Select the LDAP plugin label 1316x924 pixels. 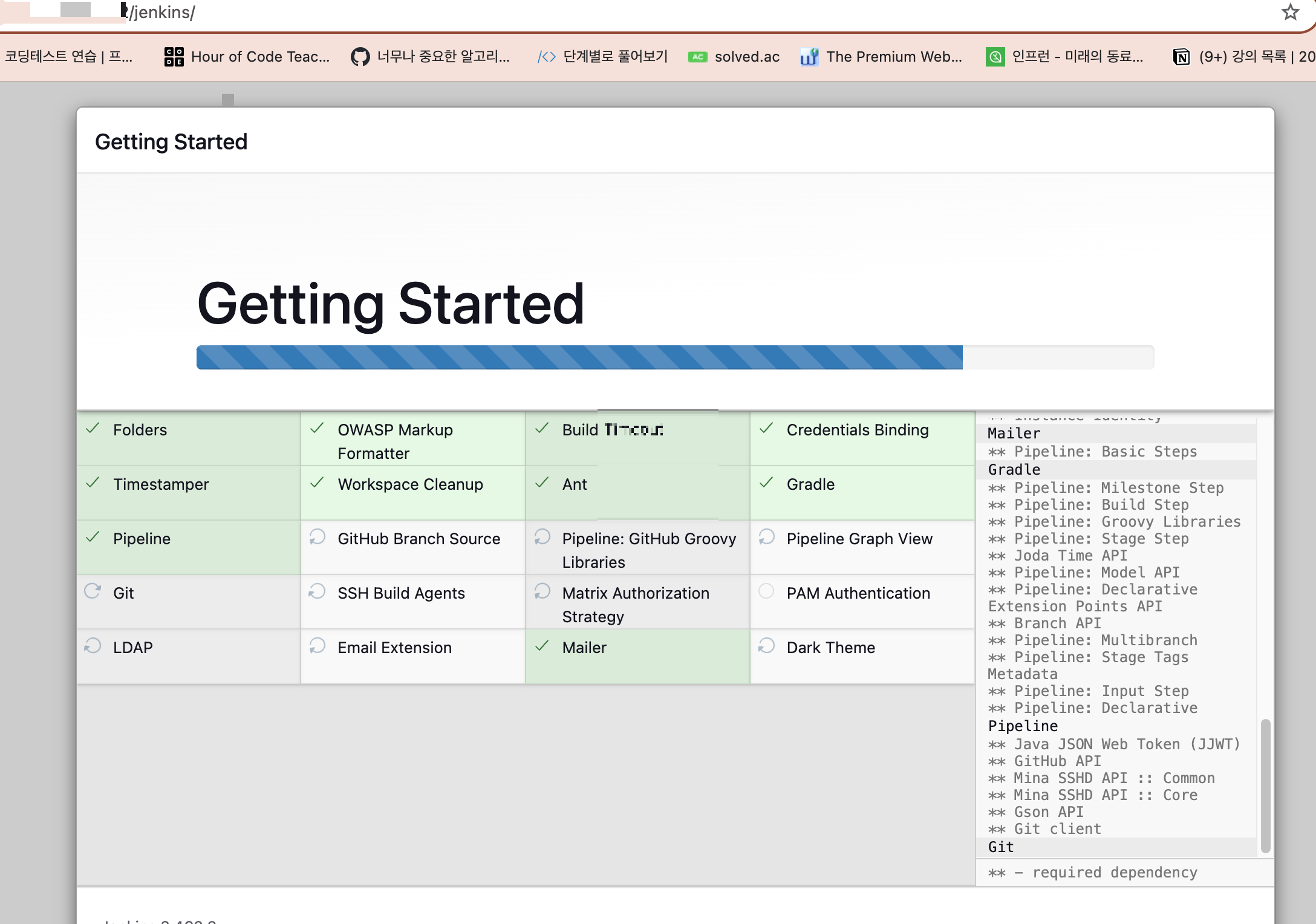(133, 648)
